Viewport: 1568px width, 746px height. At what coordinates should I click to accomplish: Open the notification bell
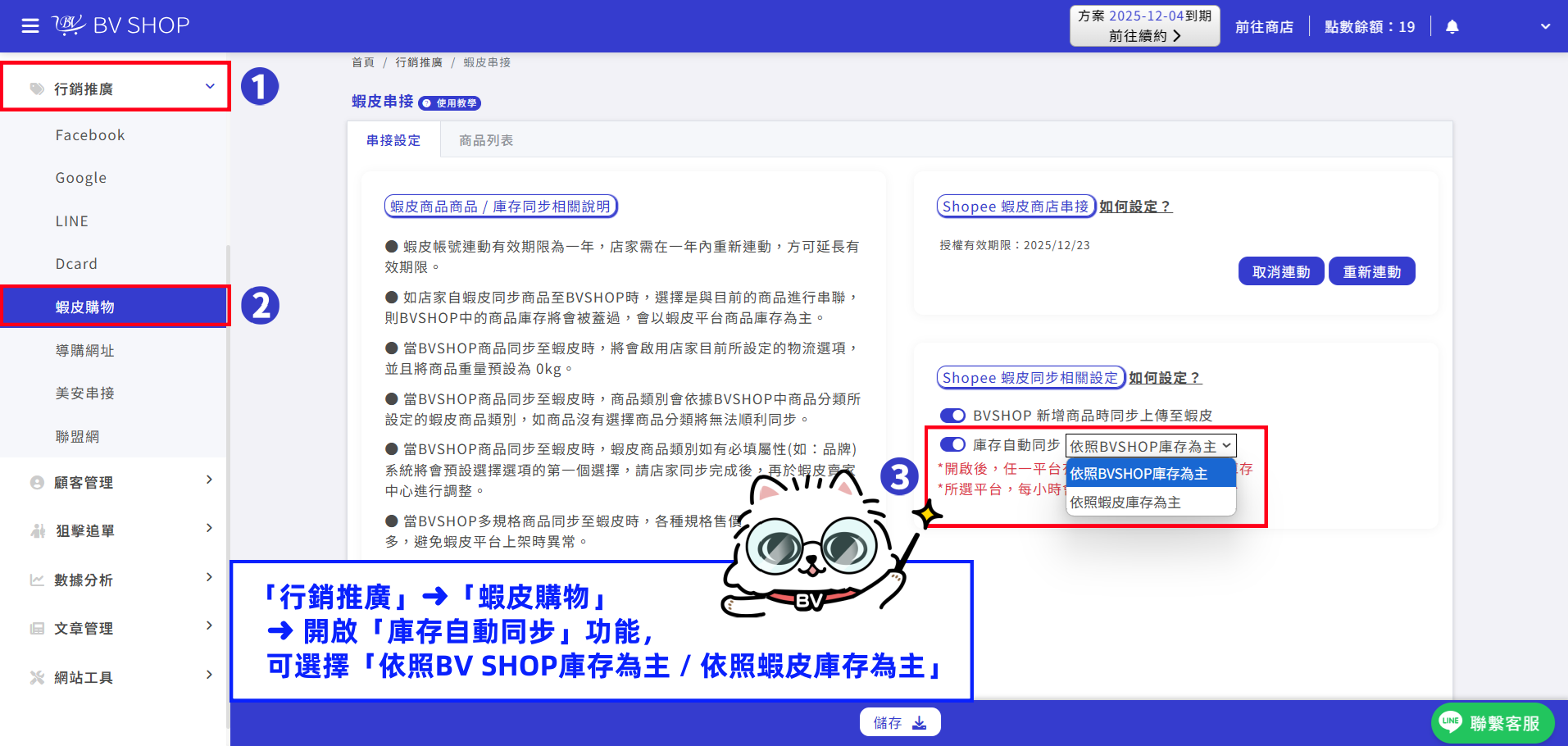click(1452, 26)
